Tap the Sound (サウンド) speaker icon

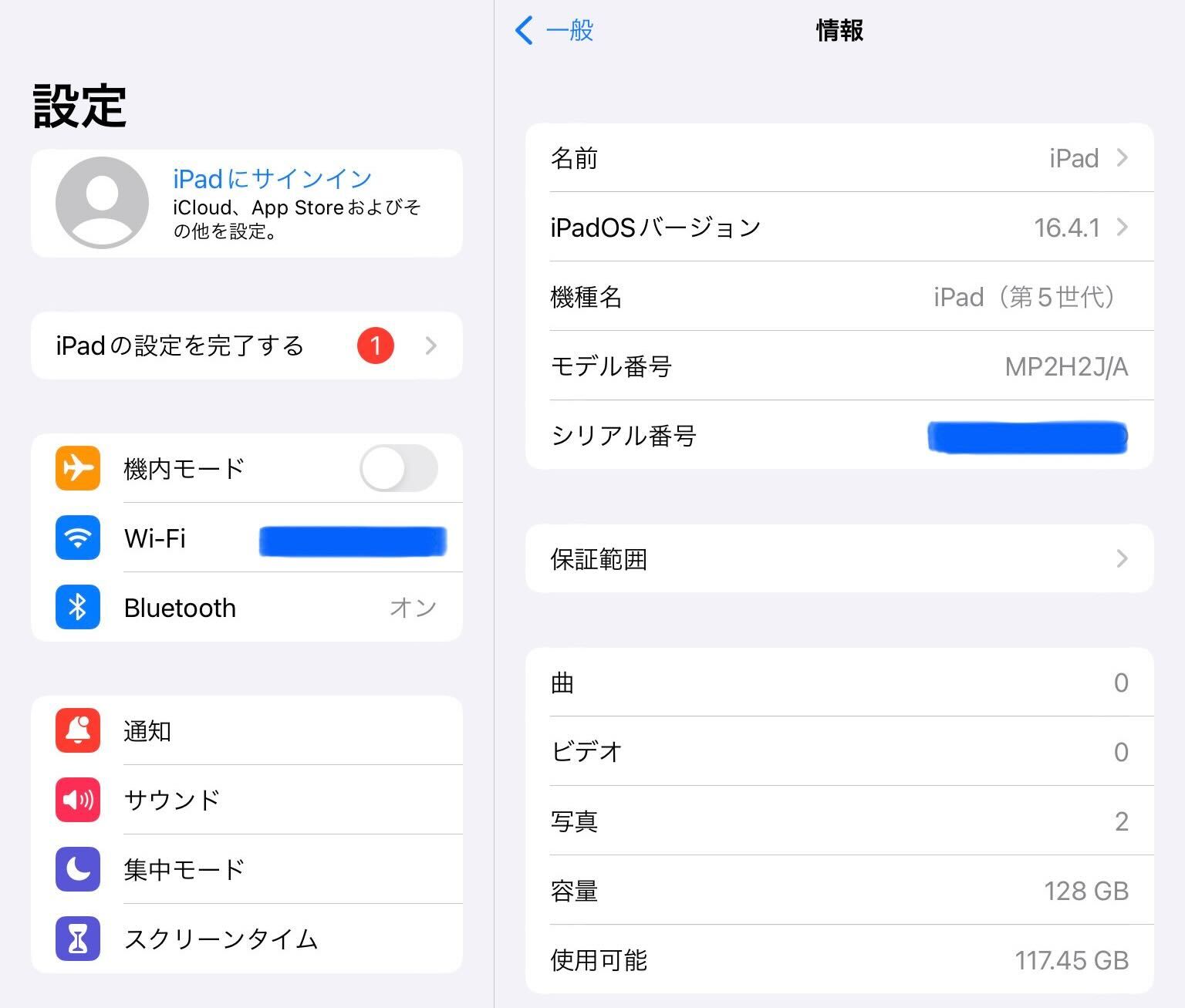click(x=78, y=800)
